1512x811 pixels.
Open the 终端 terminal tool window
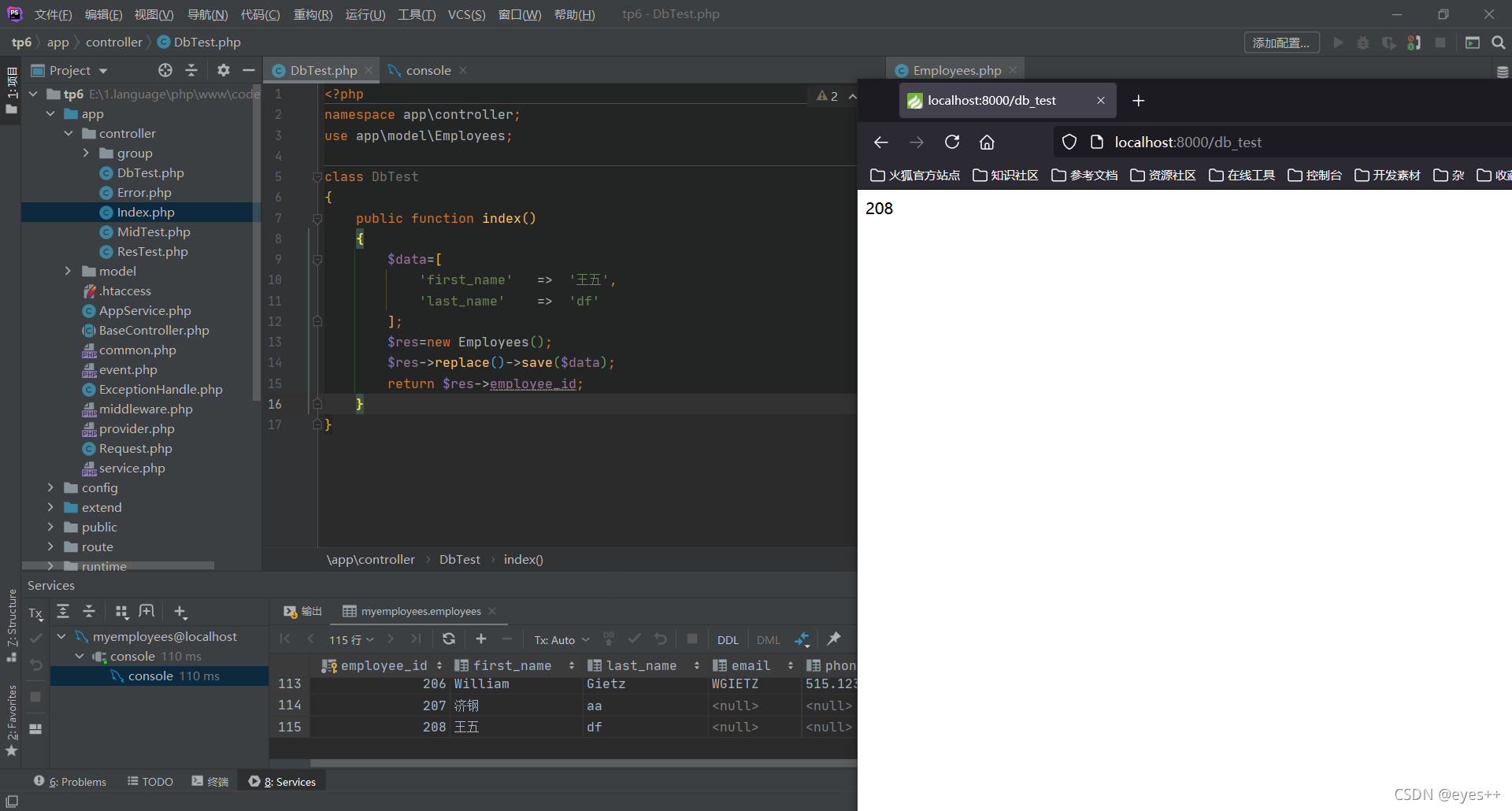tap(209, 781)
